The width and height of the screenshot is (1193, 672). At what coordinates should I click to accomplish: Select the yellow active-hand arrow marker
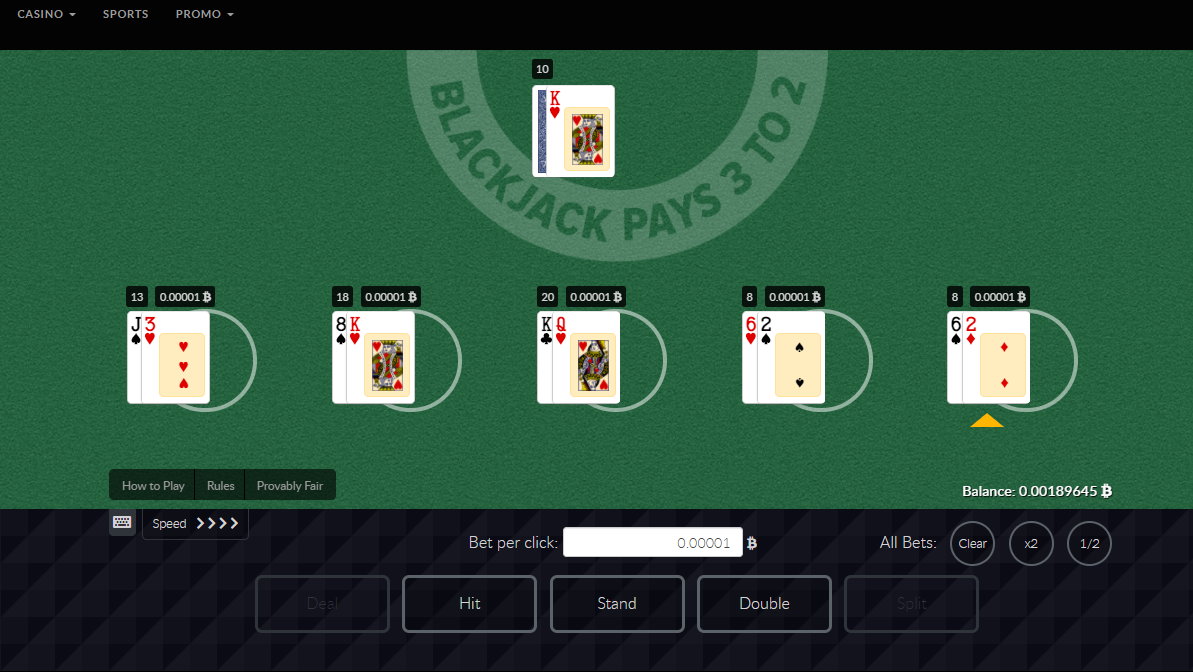[x=987, y=421]
